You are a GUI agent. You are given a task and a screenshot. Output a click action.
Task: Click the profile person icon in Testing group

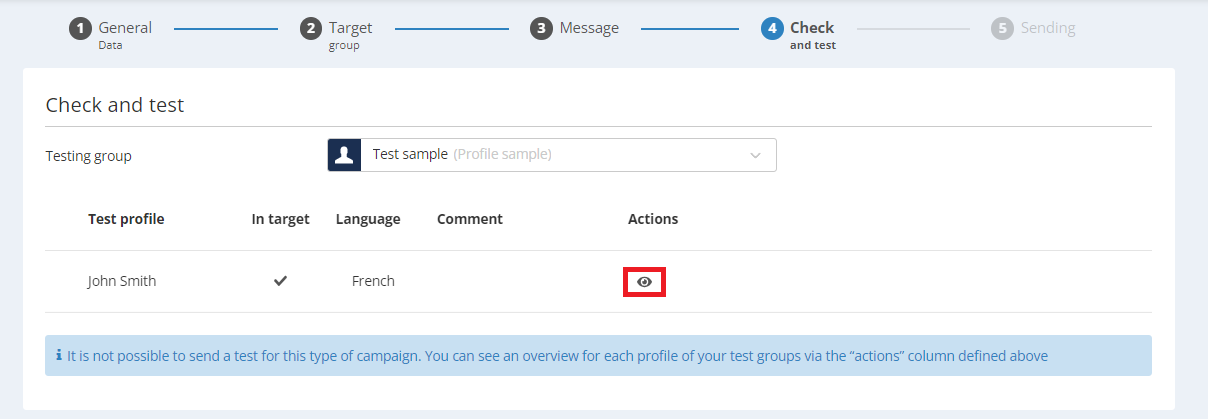click(344, 155)
